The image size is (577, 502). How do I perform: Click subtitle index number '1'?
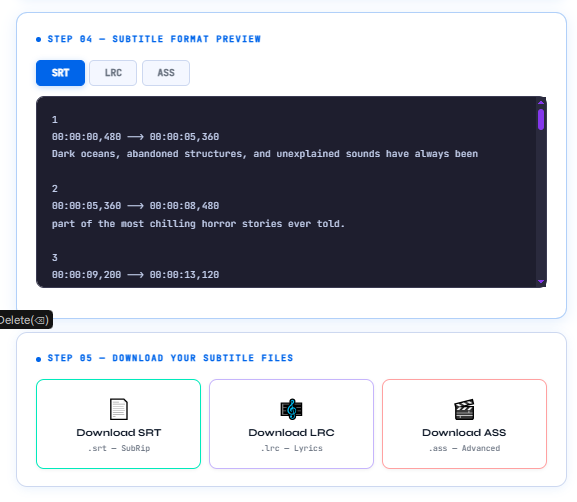55,120
